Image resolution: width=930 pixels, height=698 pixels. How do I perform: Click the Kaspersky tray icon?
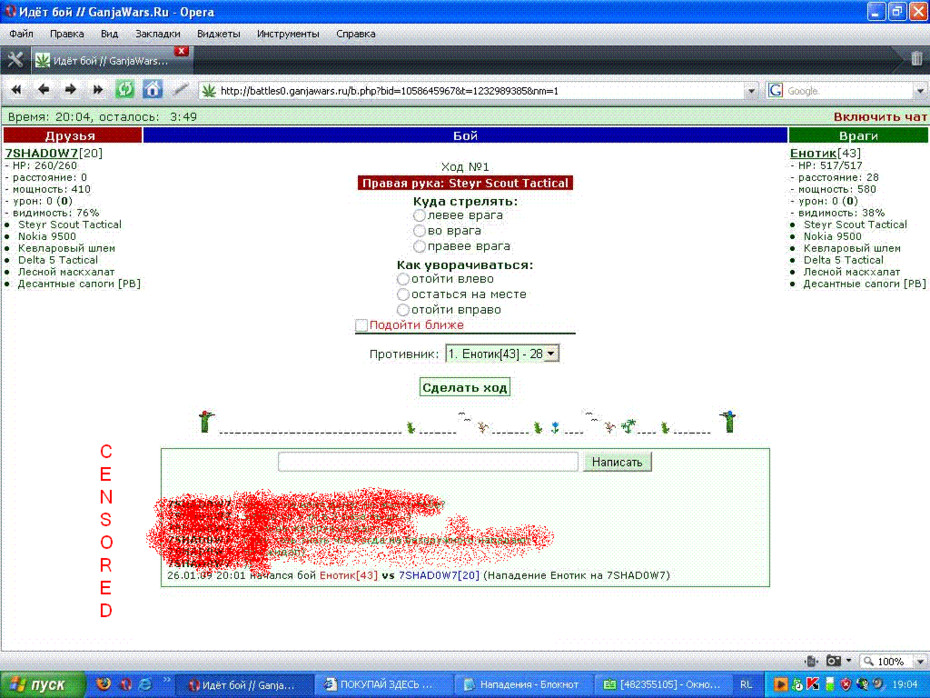coord(813,684)
